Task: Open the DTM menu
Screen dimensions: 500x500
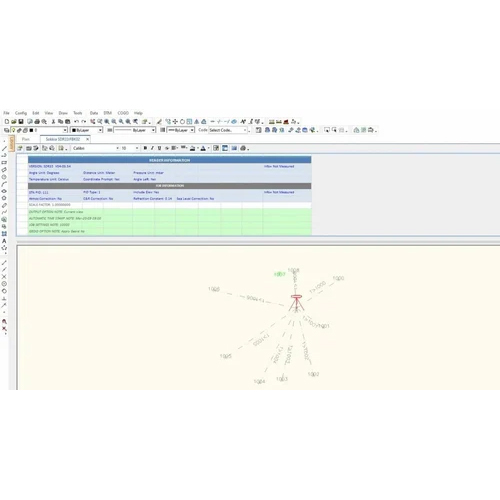Action: [x=107, y=113]
